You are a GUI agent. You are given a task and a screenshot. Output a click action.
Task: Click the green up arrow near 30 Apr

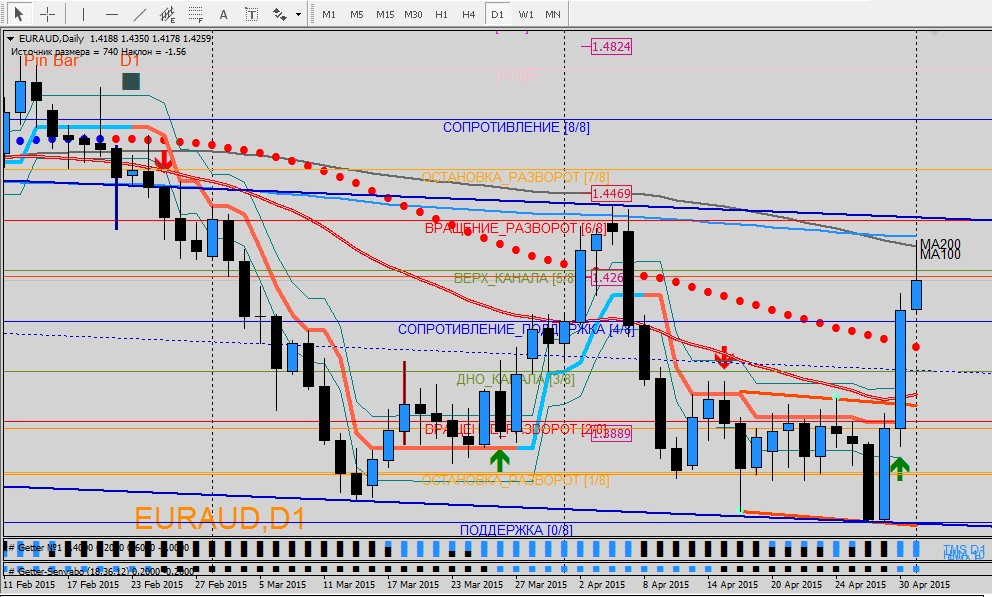(x=900, y=469)
